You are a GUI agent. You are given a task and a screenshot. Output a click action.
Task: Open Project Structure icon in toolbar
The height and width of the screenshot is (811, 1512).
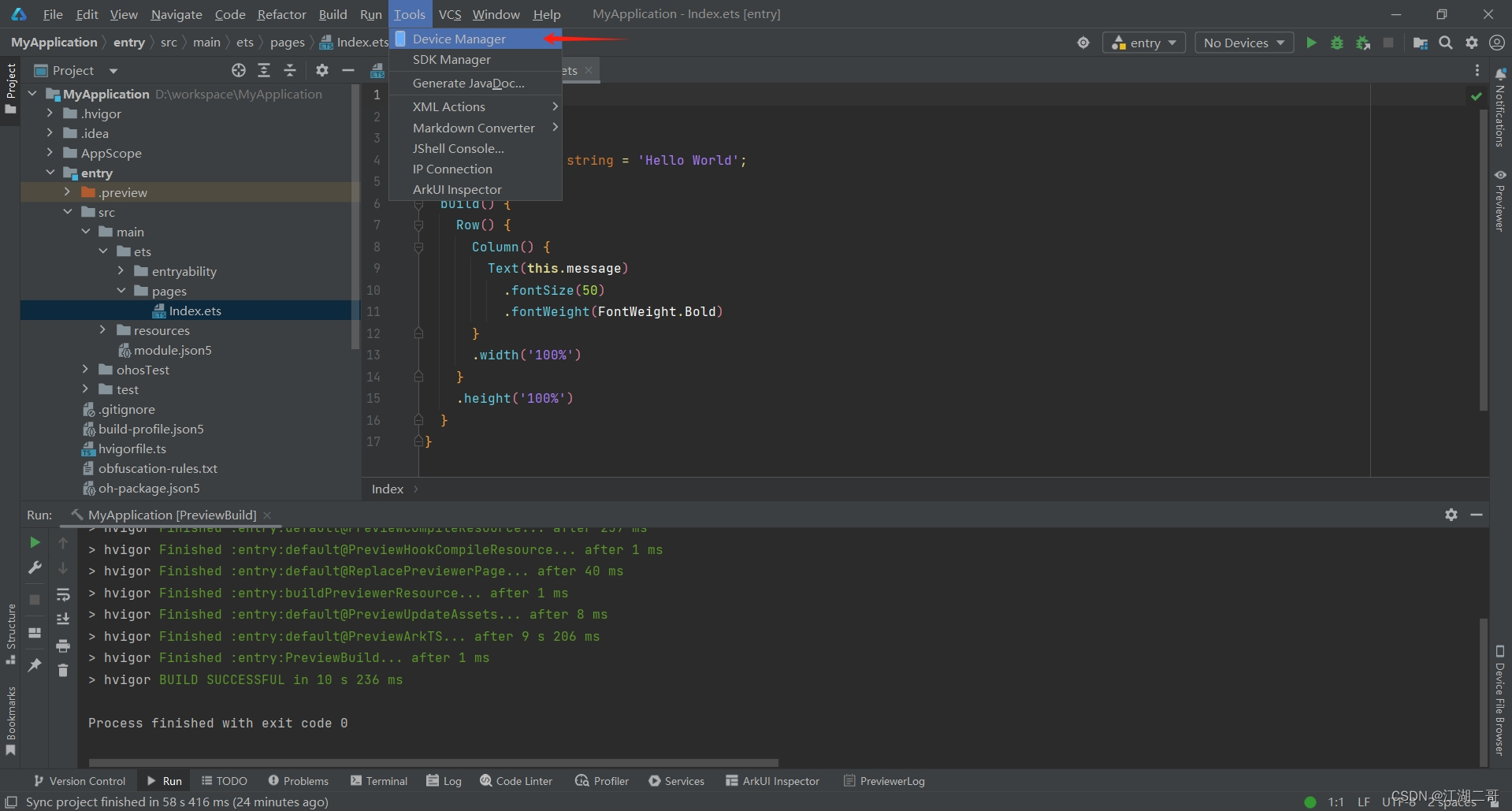click(x=1420, y=43)
